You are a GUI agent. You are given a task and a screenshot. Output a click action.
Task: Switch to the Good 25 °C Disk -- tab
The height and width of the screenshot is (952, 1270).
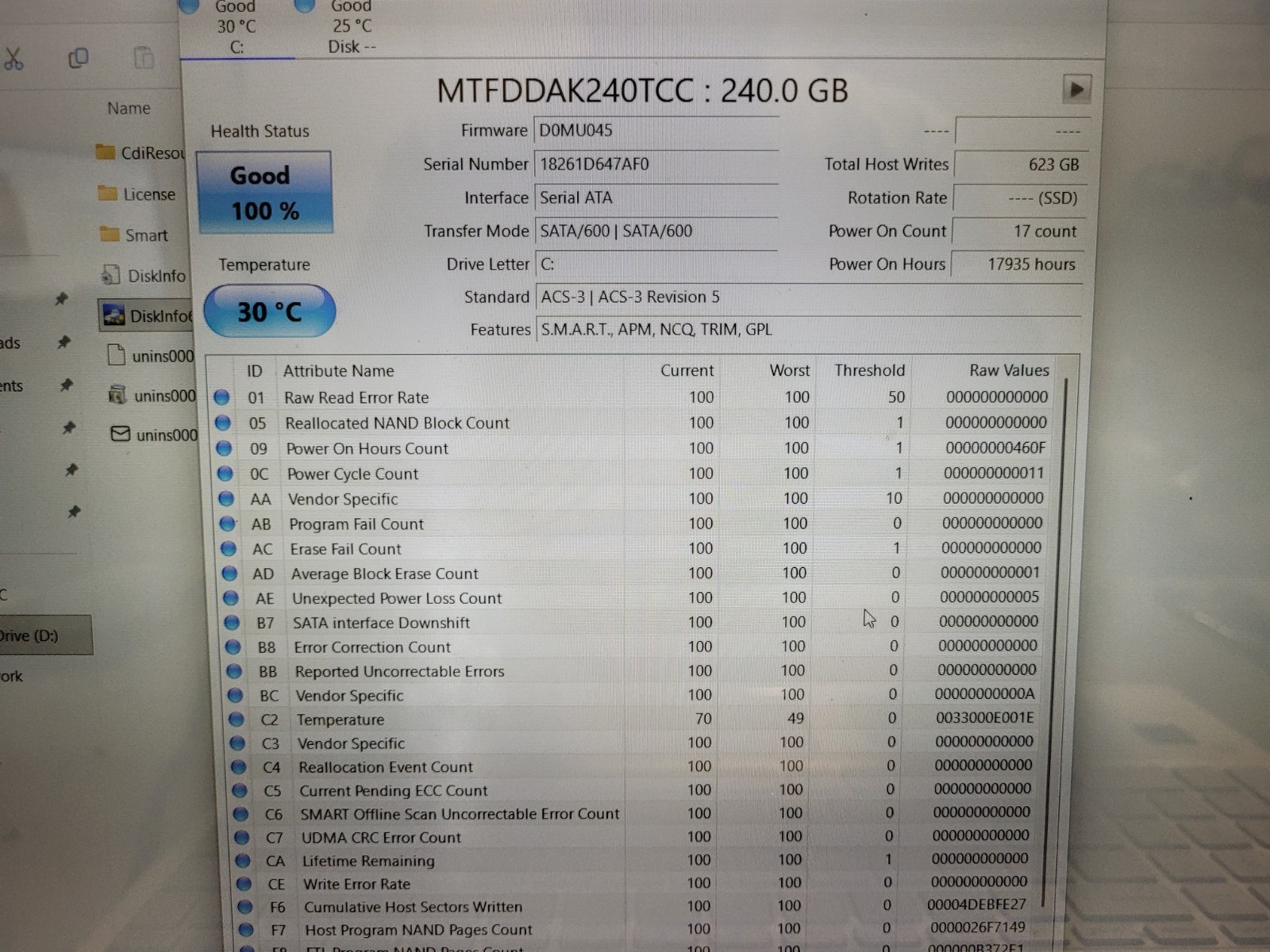[352, 28]
